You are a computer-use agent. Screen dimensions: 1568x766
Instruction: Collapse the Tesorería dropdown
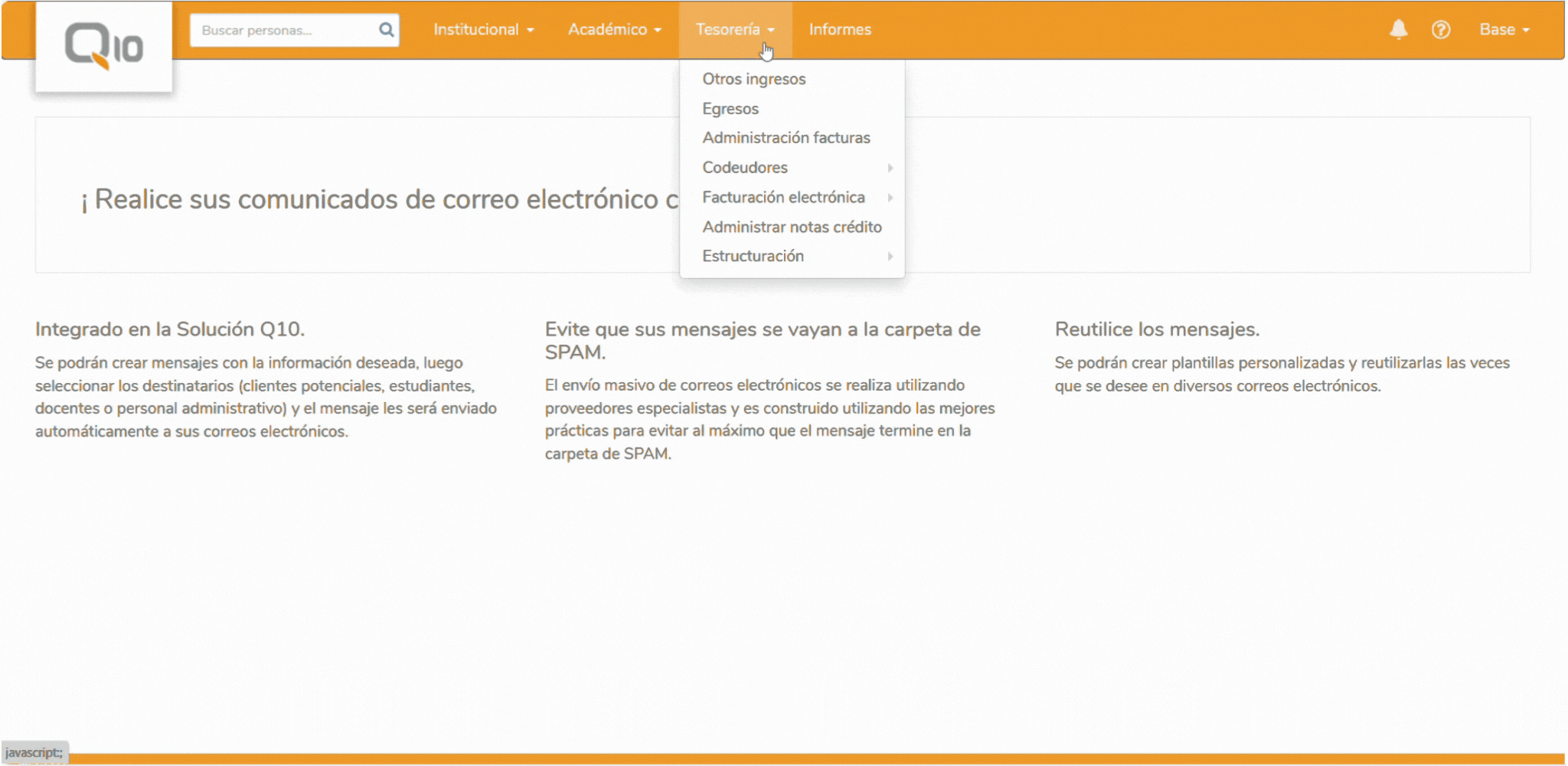(x=734, y=30)
